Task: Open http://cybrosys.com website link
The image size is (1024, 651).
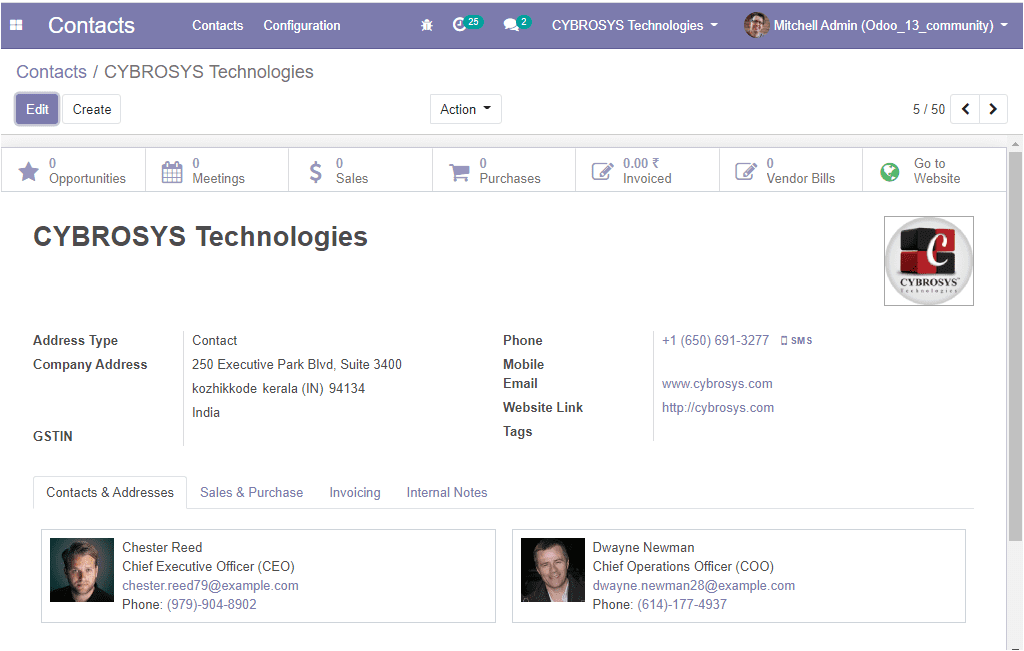Action: pos(718,407)
